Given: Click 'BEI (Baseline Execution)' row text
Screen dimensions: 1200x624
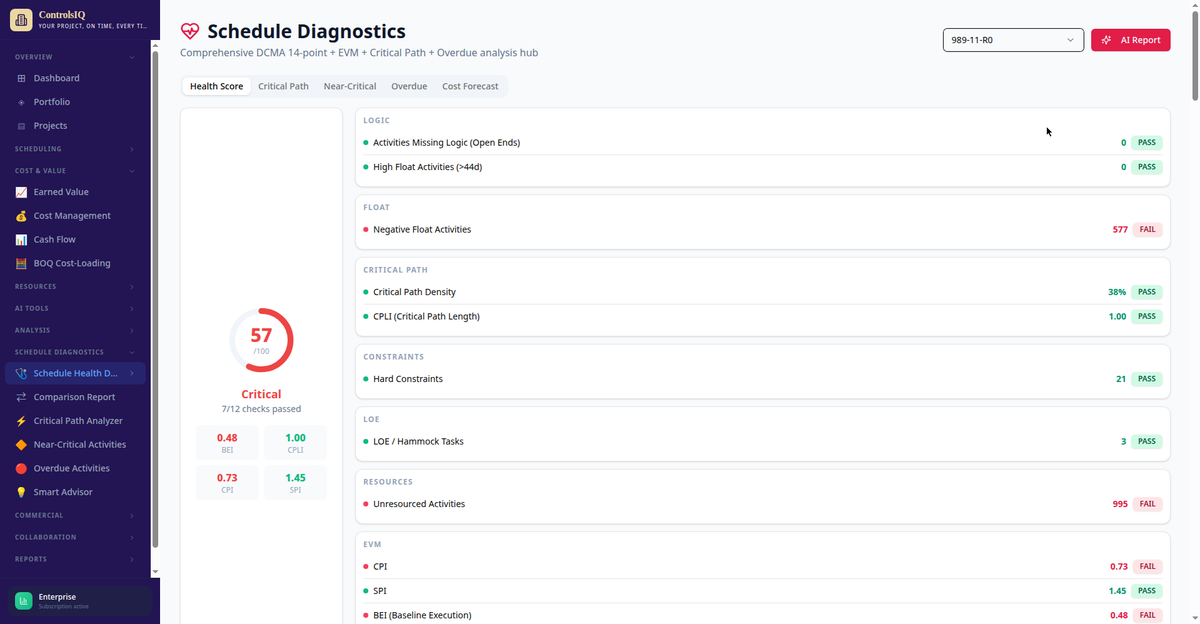Looking at the screenshot, I should click(x=422, y=615).
